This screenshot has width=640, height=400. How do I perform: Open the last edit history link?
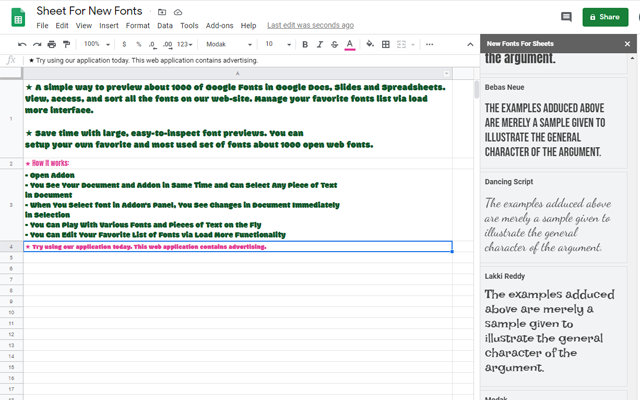310,25
